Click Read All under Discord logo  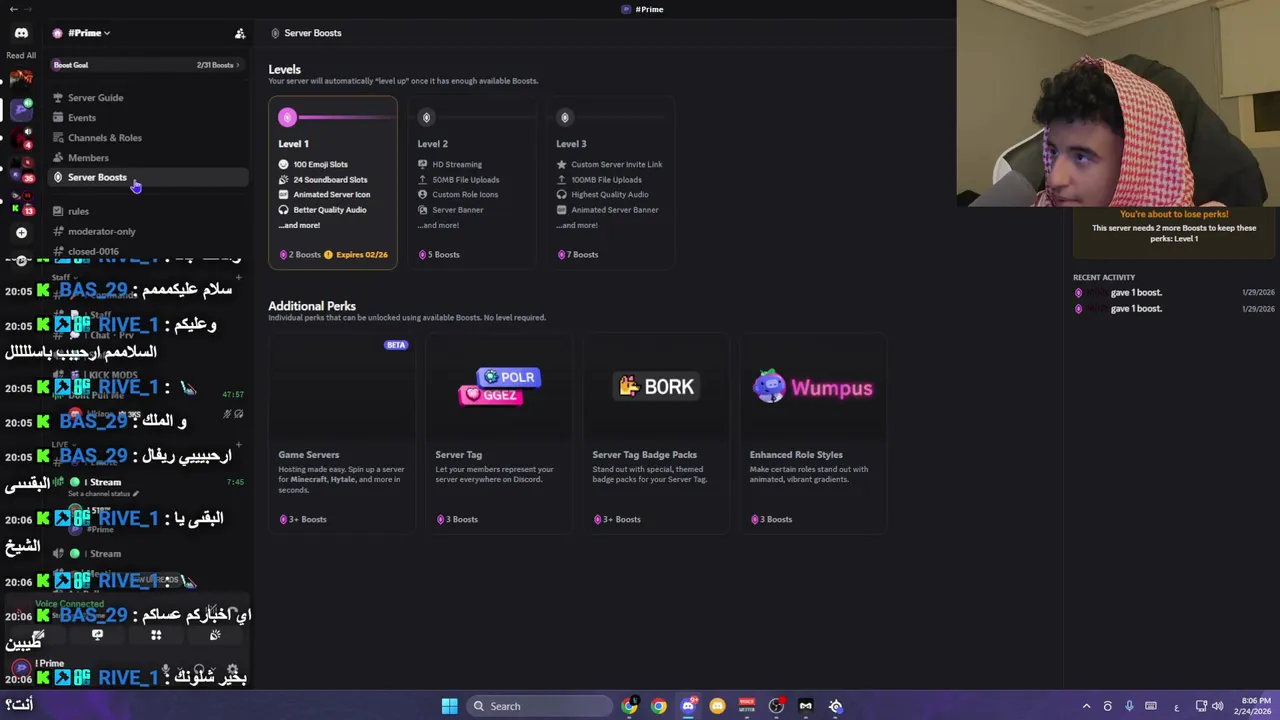[x=21, y=56]
